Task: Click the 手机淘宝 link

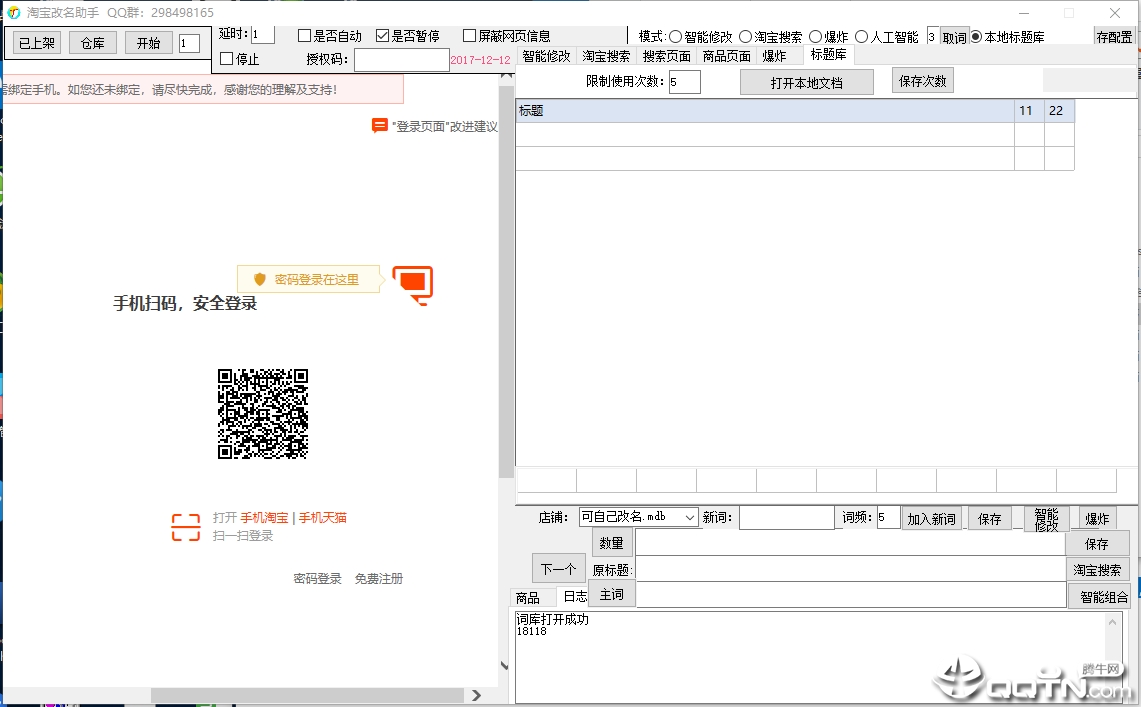Action: (264, 517)
